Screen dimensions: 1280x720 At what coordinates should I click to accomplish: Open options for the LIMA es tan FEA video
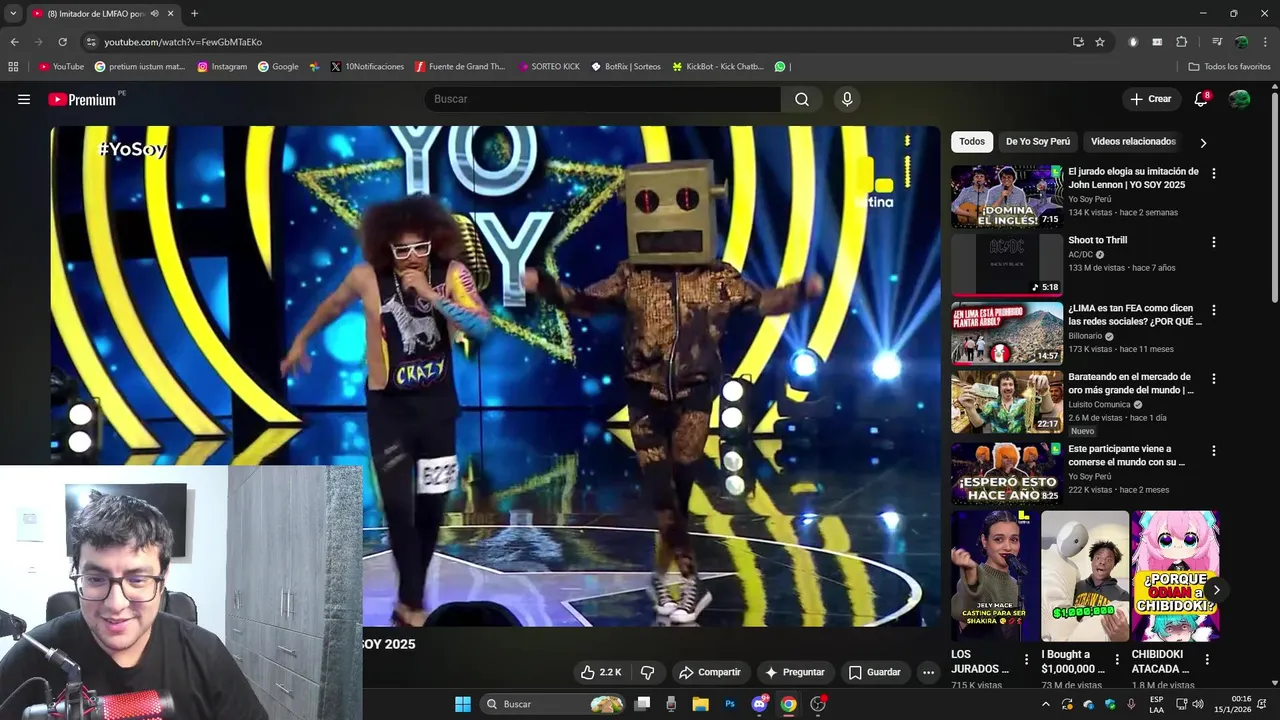(x=1214, y=310)
